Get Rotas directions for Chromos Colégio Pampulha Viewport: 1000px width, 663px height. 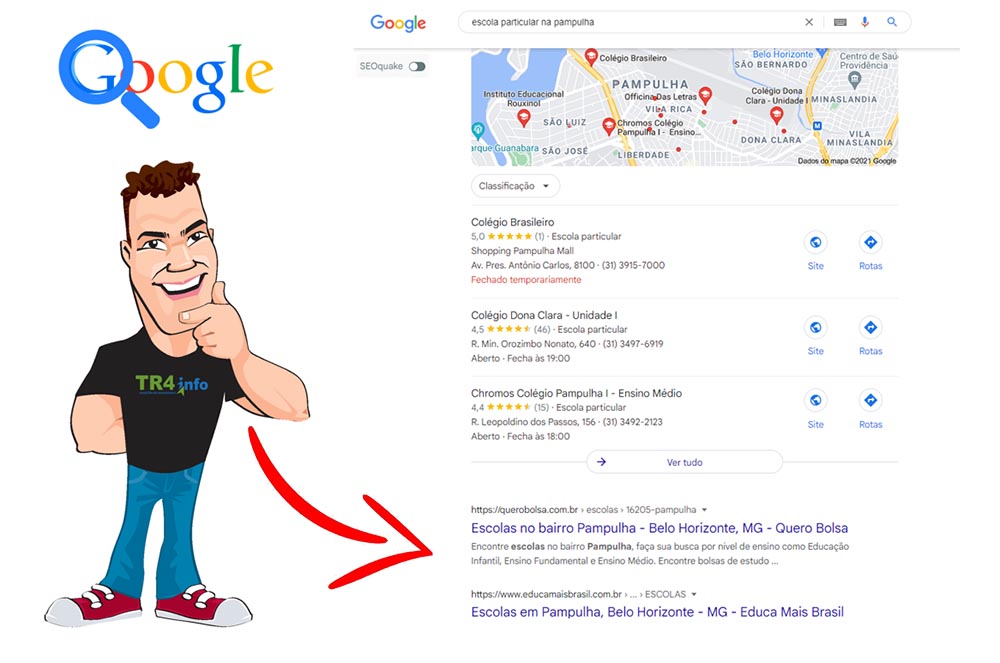point(871,400)
